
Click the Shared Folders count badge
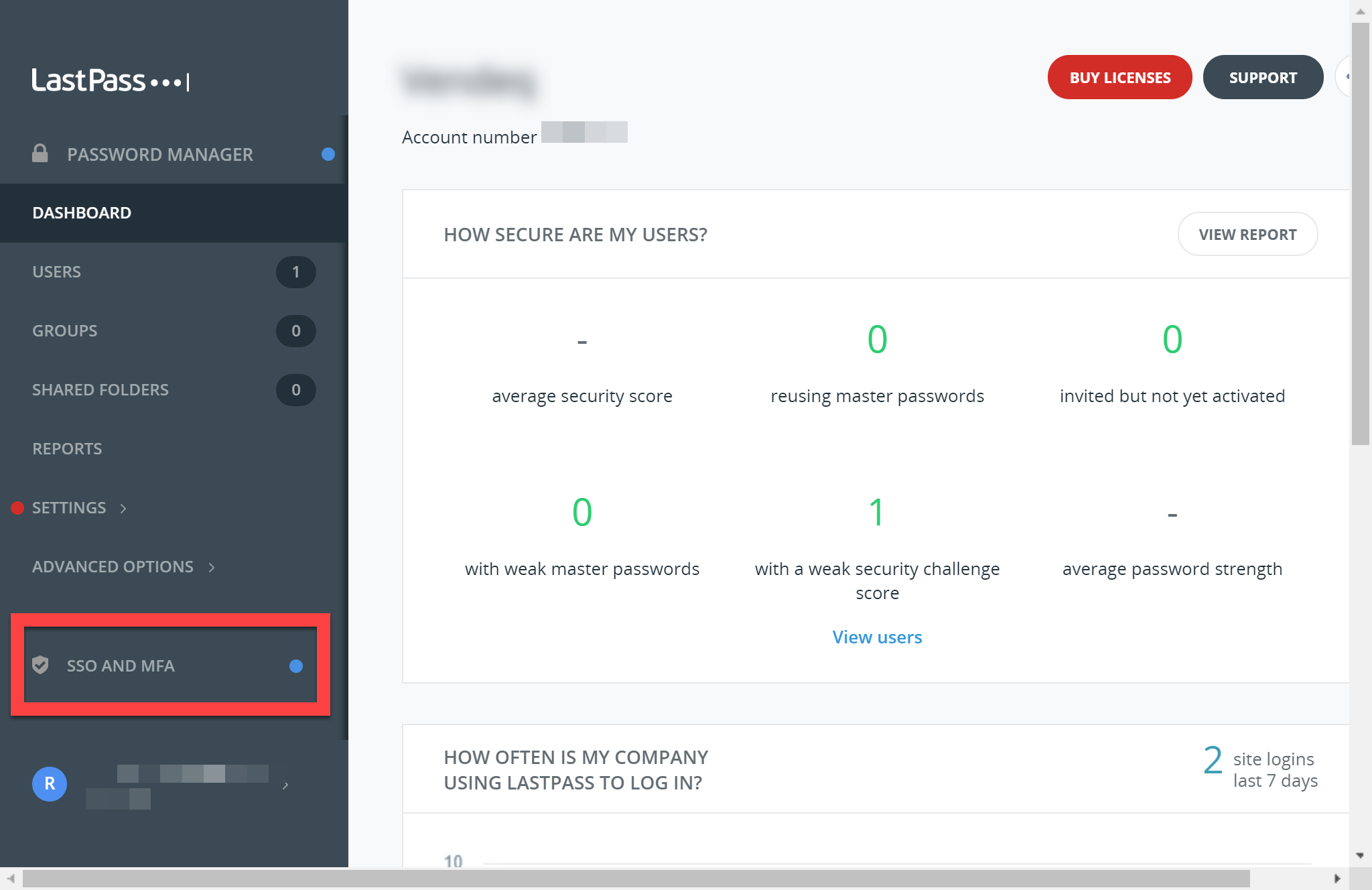click(296, 390)
